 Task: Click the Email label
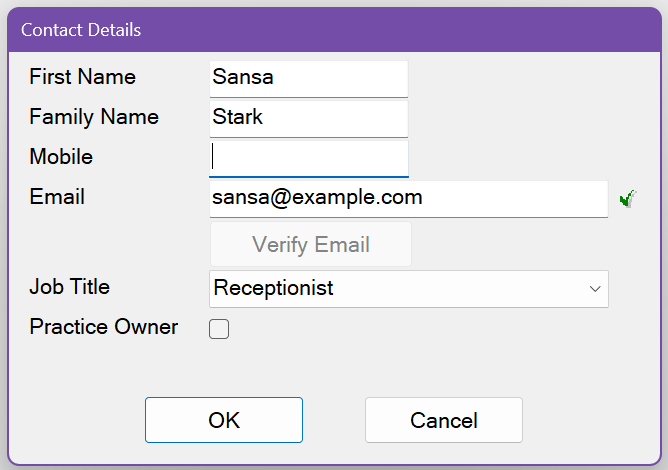point(57,197)
